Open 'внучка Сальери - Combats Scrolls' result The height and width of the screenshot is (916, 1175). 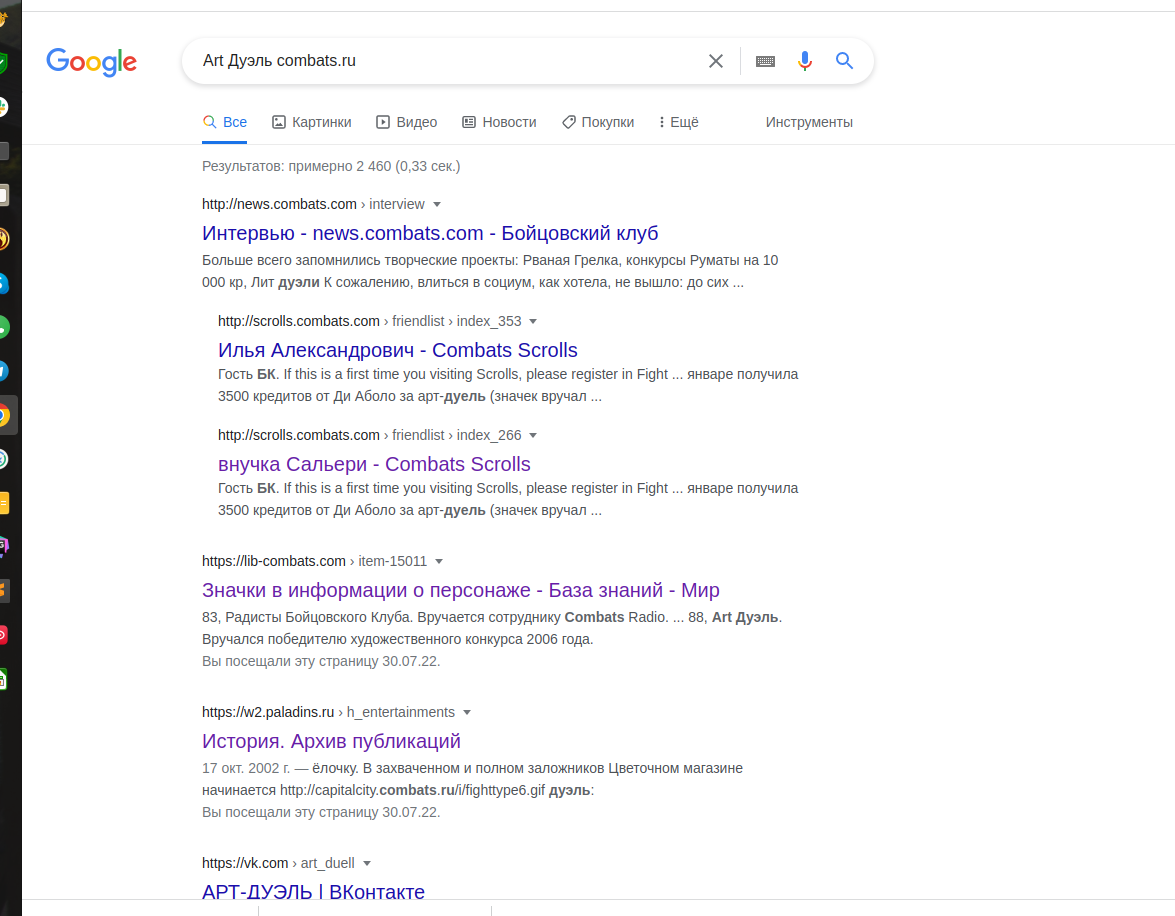pos(374,464)
